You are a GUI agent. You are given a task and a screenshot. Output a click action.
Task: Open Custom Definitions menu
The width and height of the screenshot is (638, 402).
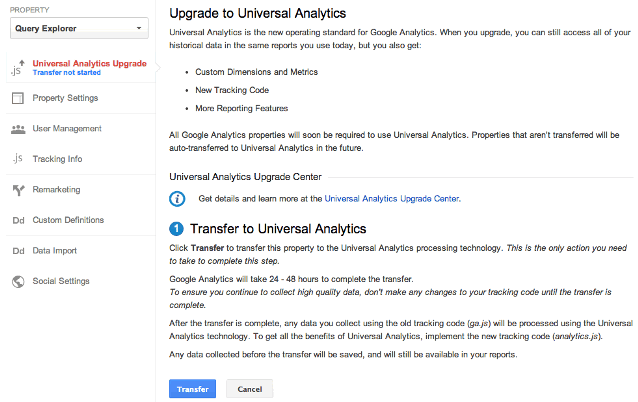[68, 220]
